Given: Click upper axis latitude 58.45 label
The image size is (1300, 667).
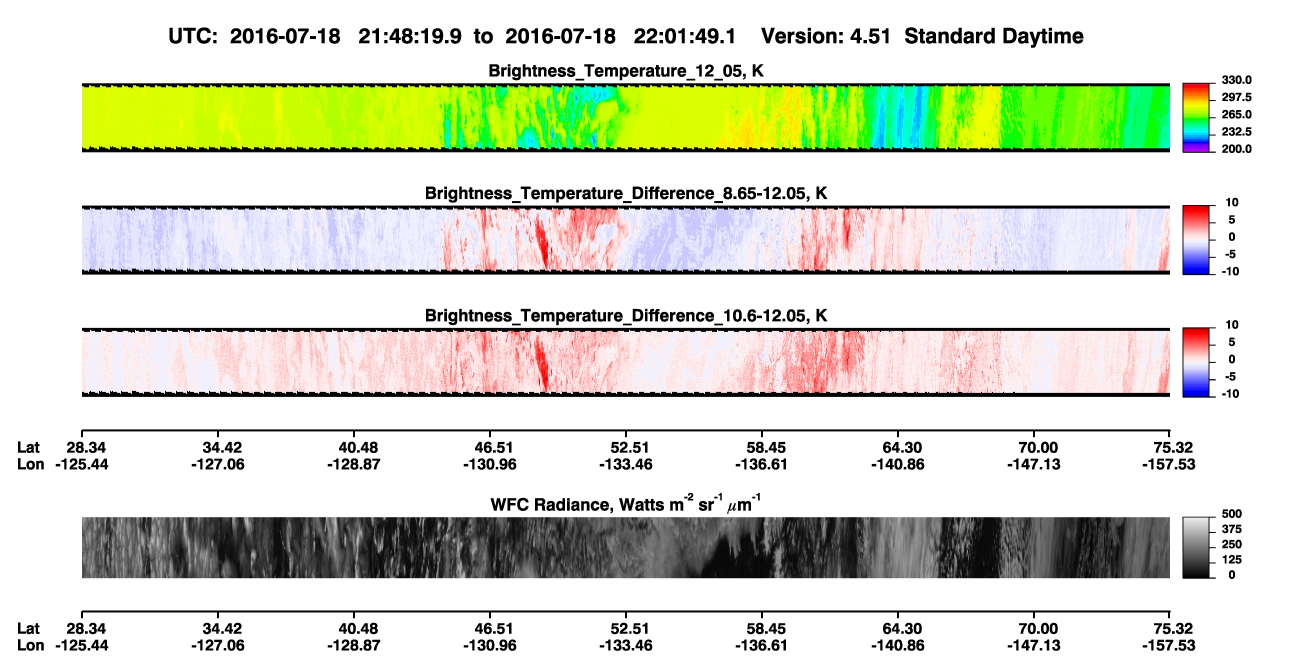Looking at the screenshot, I should (766, 448).
